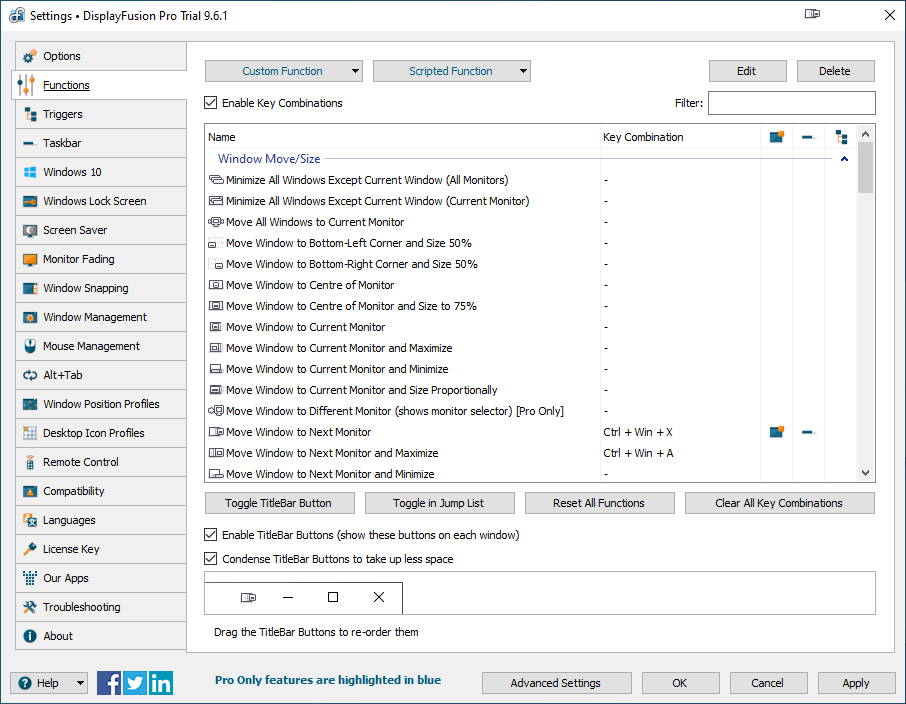
Task: Click the Delete button
Action: point(836,71)
